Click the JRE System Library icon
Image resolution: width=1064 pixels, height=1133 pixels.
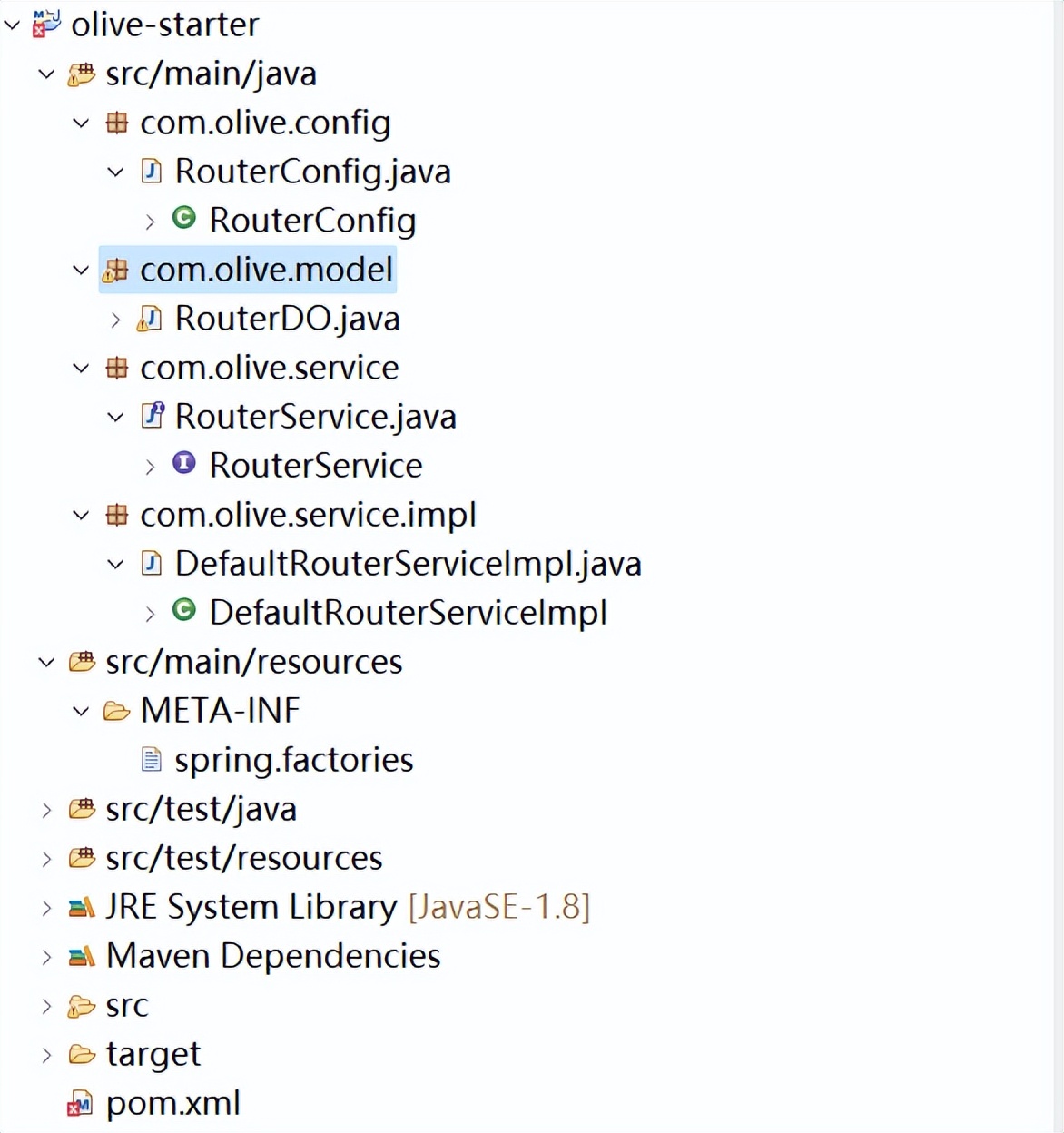coord(82,907)
